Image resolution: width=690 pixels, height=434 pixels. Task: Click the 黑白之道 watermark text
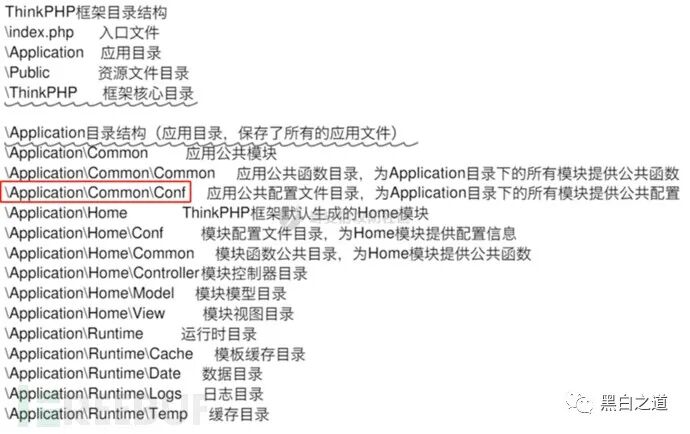pyautogui.click(x=635, y=403)
